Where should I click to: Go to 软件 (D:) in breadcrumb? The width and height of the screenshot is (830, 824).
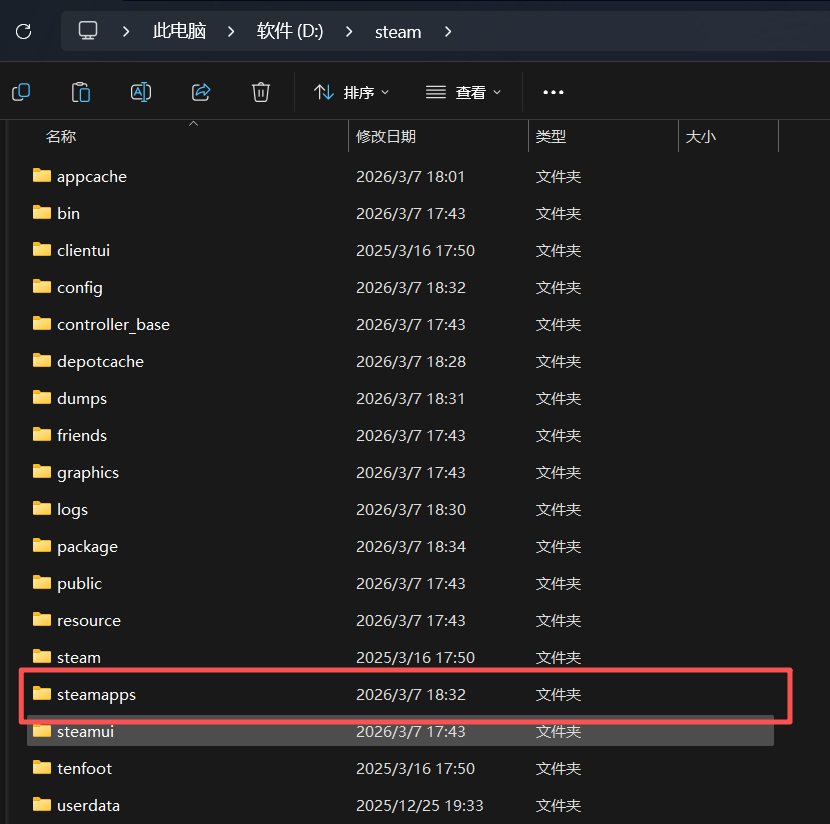(x=290, y=31)
